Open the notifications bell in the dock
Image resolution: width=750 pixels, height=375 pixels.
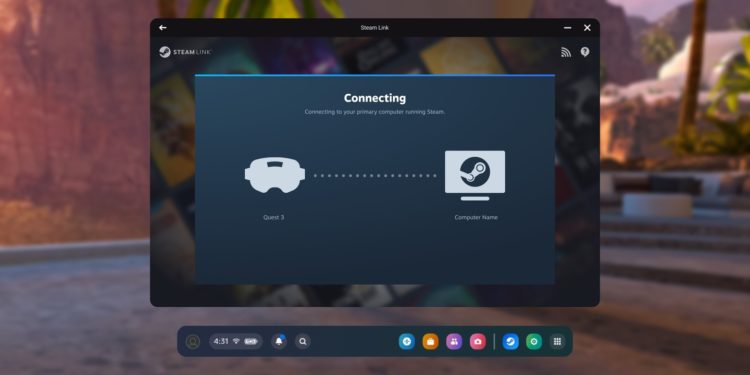[x=279, y=342]
